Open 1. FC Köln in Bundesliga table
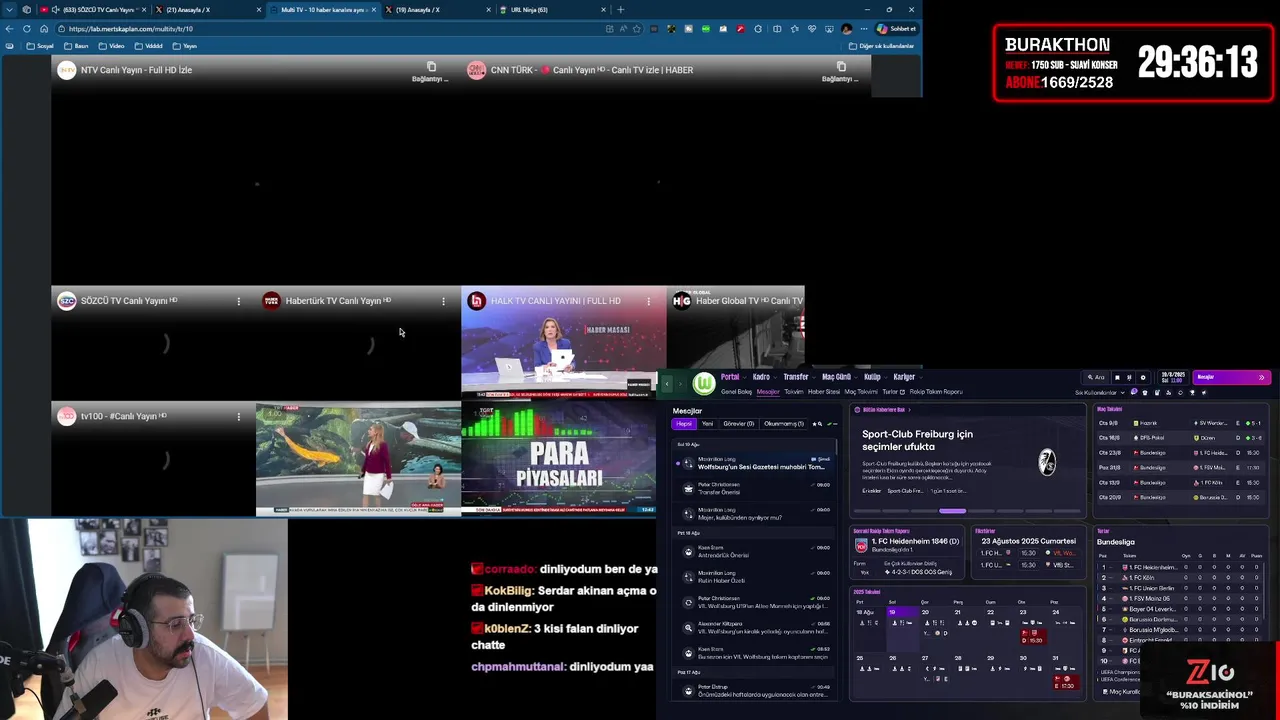Screen dimensions: 1280x720 tap(1141, 578)
